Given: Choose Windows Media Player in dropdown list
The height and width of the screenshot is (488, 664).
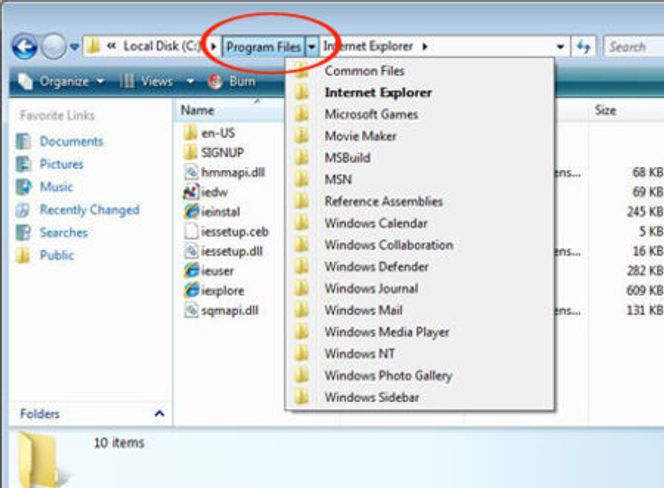Looking at the screenshot, I should pos(420,332).
